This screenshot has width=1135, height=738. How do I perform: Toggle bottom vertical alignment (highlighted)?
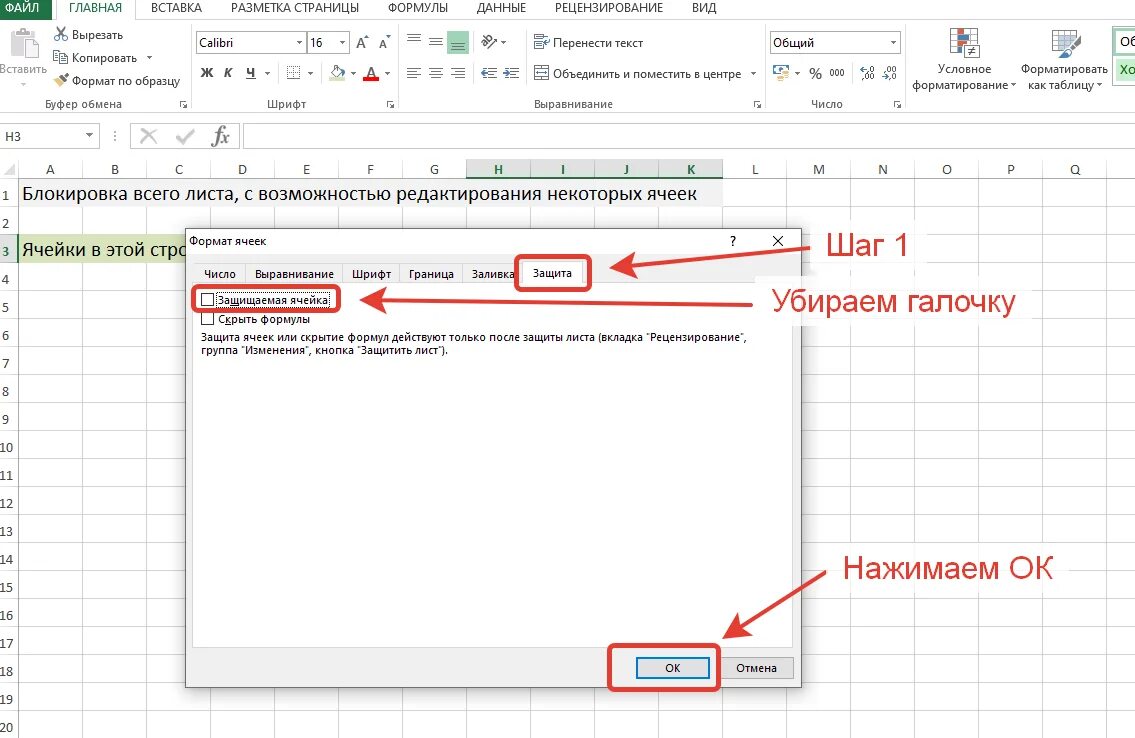[457, 43]
